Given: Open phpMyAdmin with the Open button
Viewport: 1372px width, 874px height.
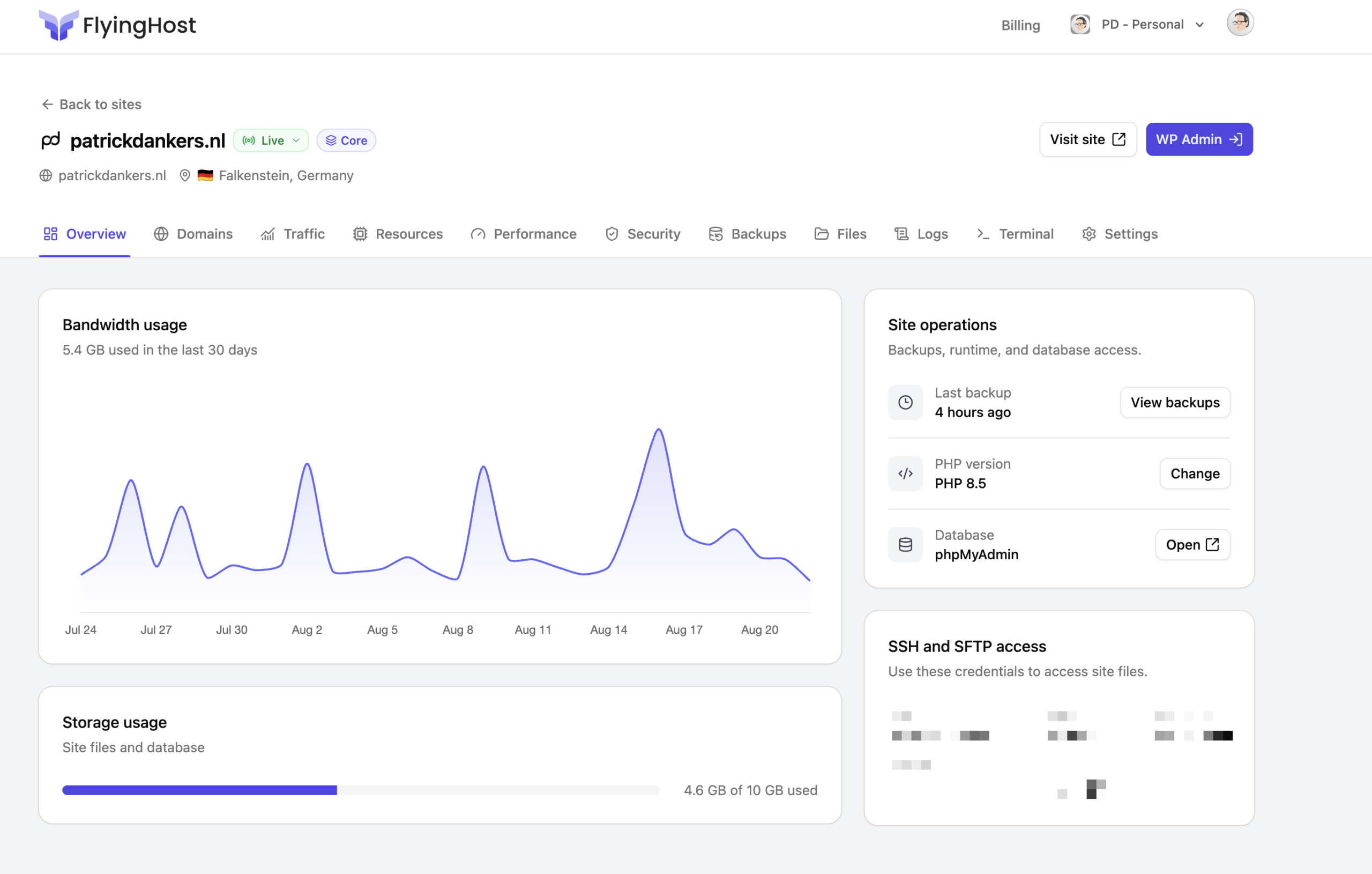Looking at the screenshot, I should point(1192,545).
